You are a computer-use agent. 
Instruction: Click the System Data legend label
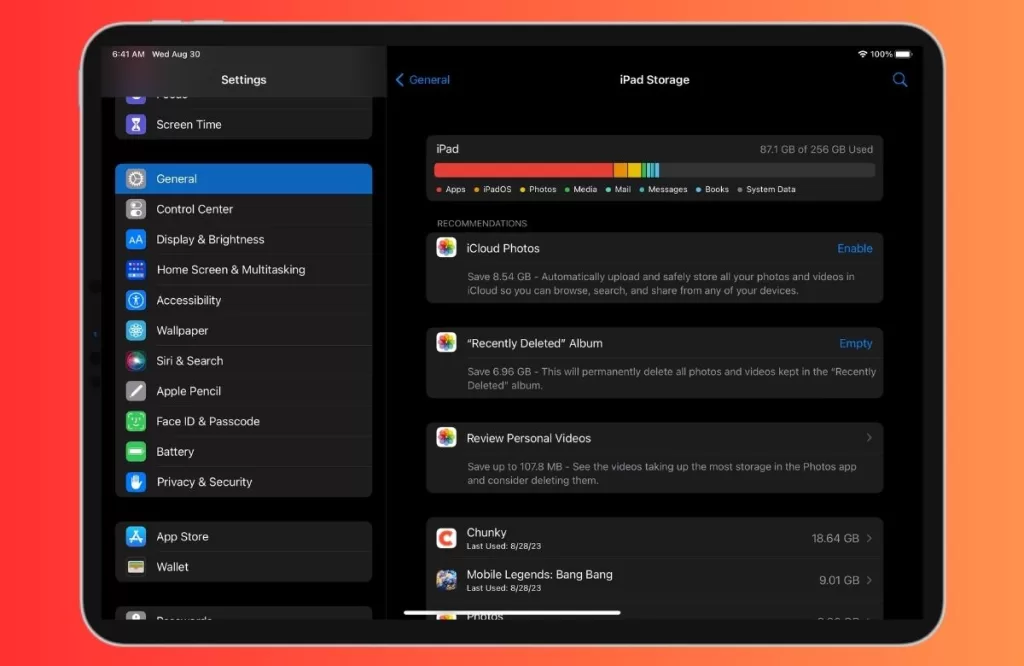tap(771, 189)
